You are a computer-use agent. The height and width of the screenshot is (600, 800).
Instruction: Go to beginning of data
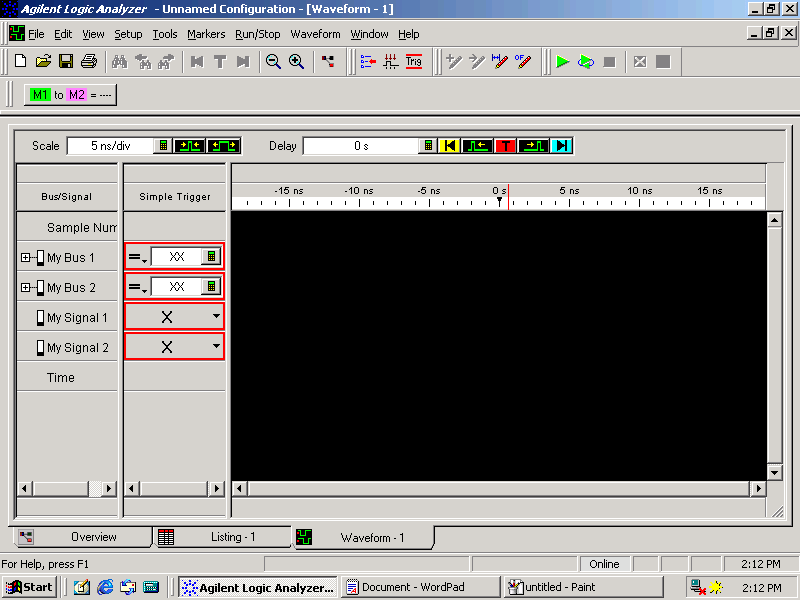click(x=197, y=62)
